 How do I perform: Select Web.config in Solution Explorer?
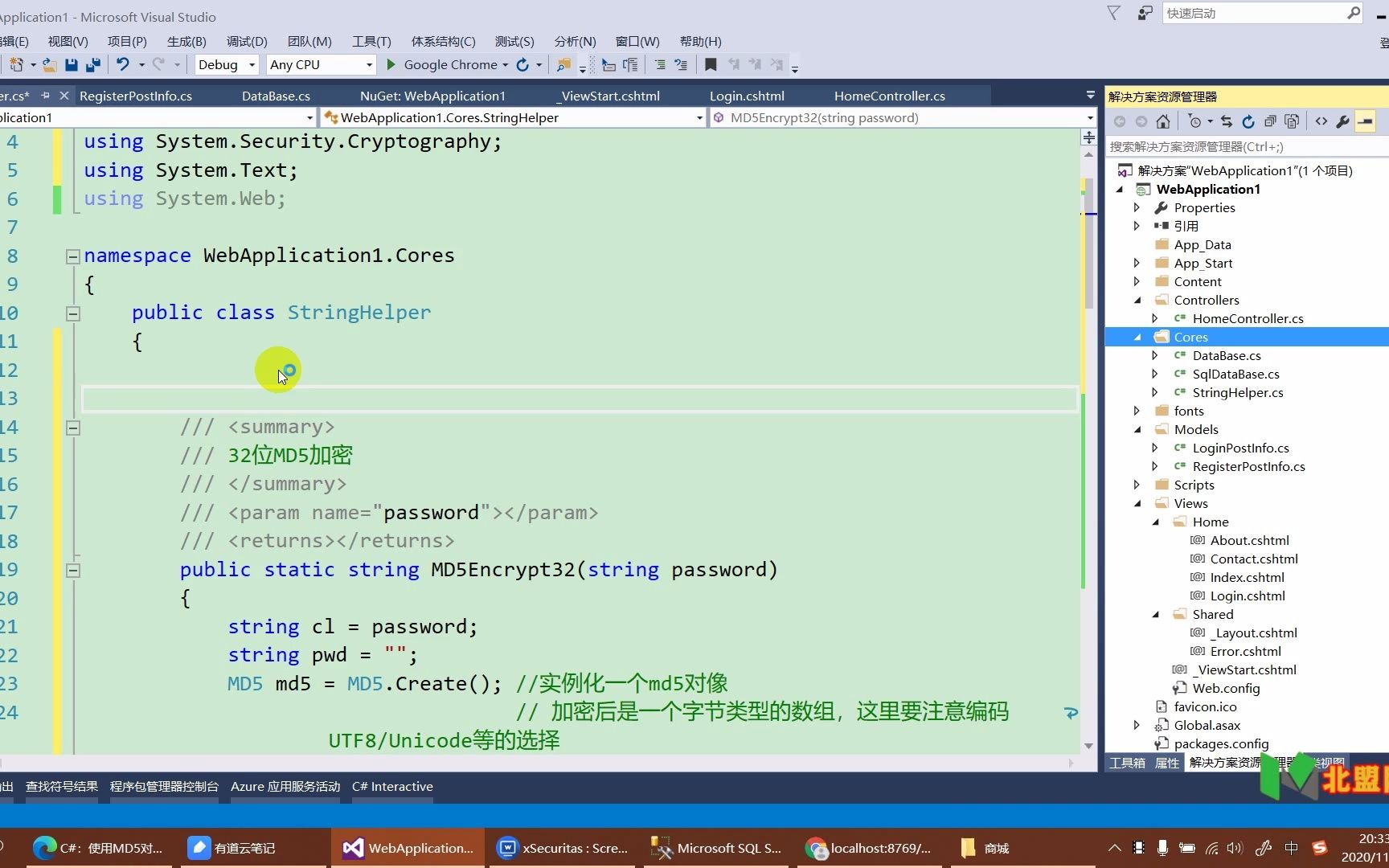pyautogui.click(x=1226, y=688)
